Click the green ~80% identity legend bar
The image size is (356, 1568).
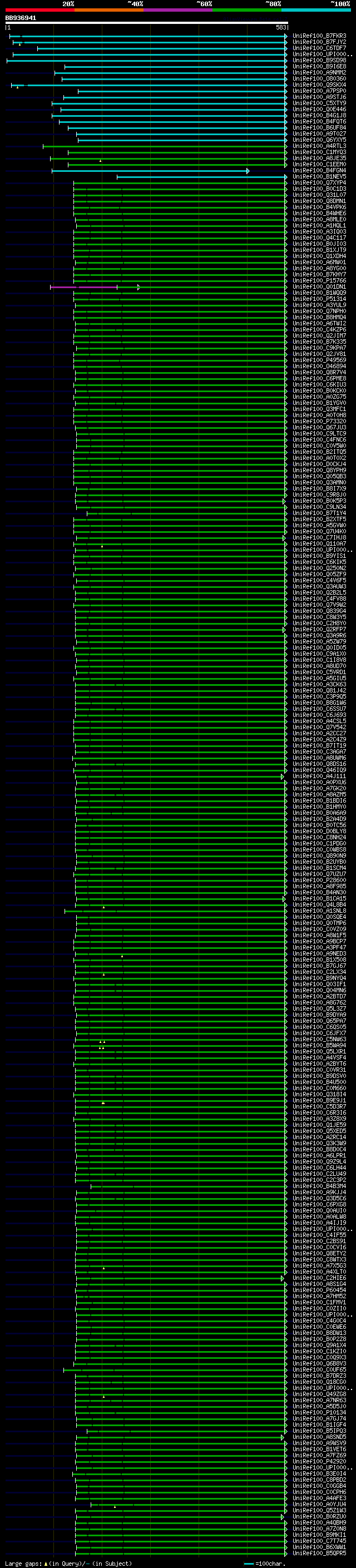[246, 10]
